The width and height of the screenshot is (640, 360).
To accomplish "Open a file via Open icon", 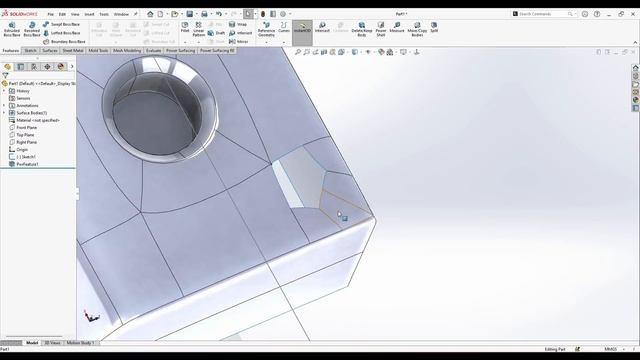I will tap(175, 14).
